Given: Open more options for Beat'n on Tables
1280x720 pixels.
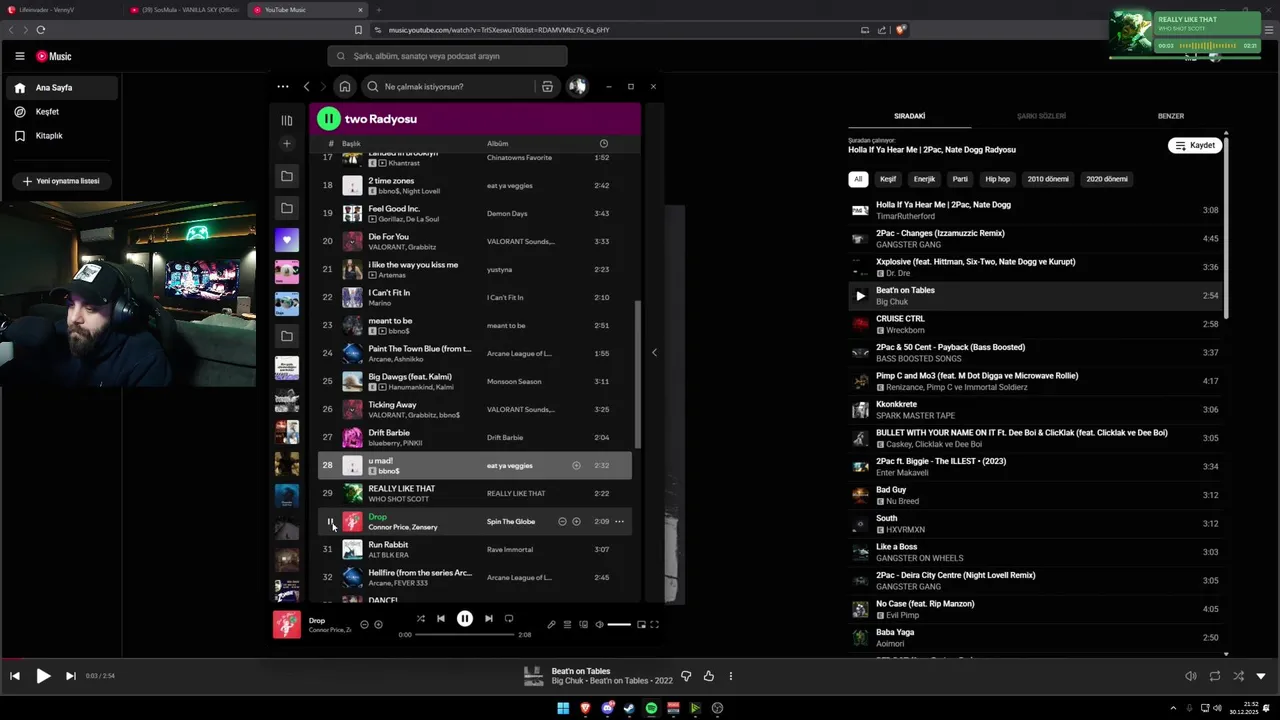Looking at the screenshot, I should pyautogui.click(x=731, y=676).
